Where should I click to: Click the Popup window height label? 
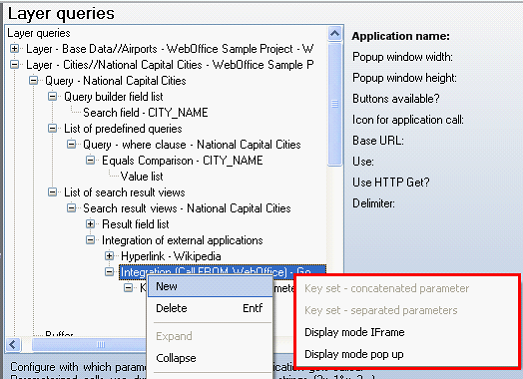coord(404,78)
